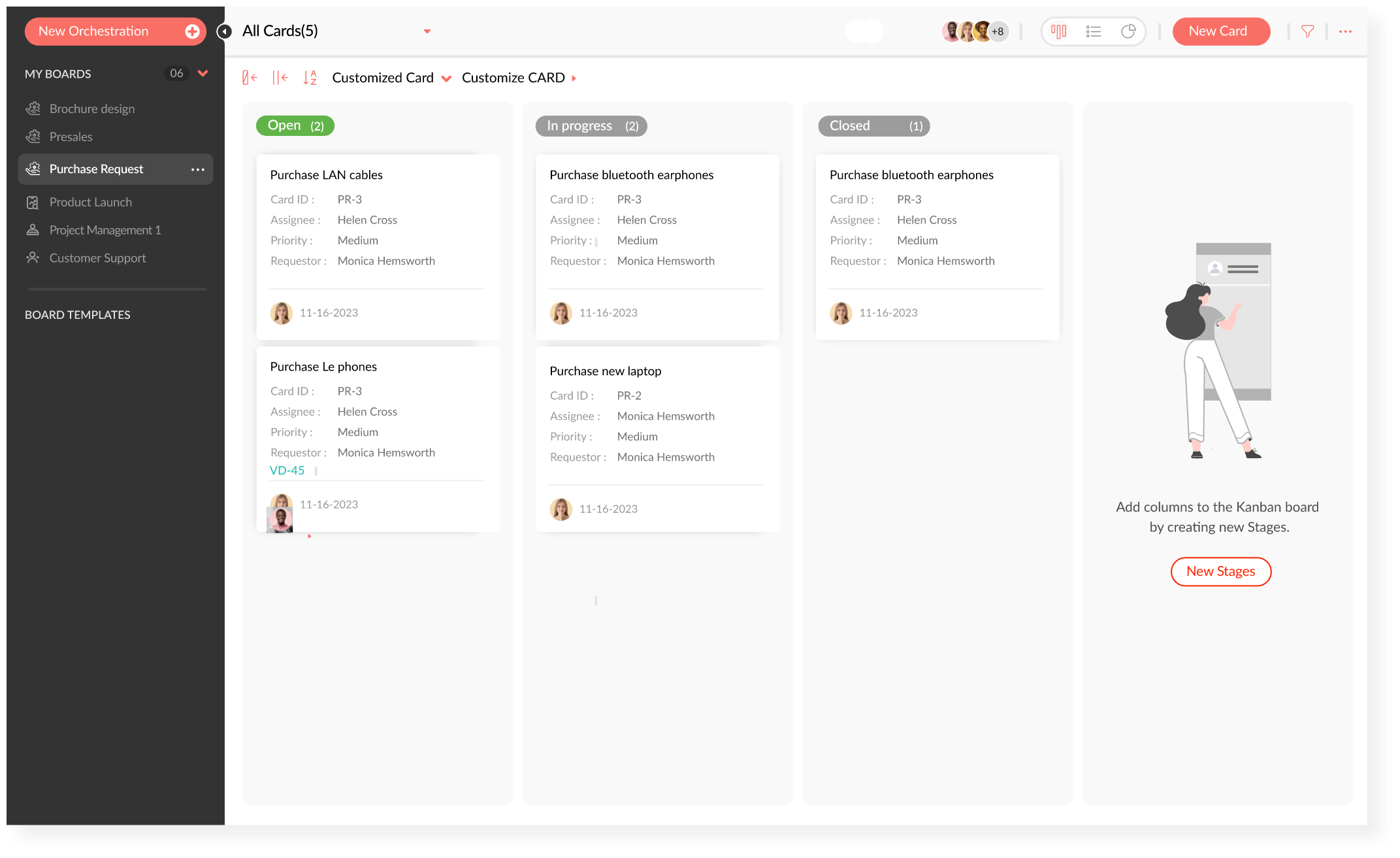Click the collapse all columns icon
The width and height of the screenshot is (1400, 858).
tap(280, 78)
